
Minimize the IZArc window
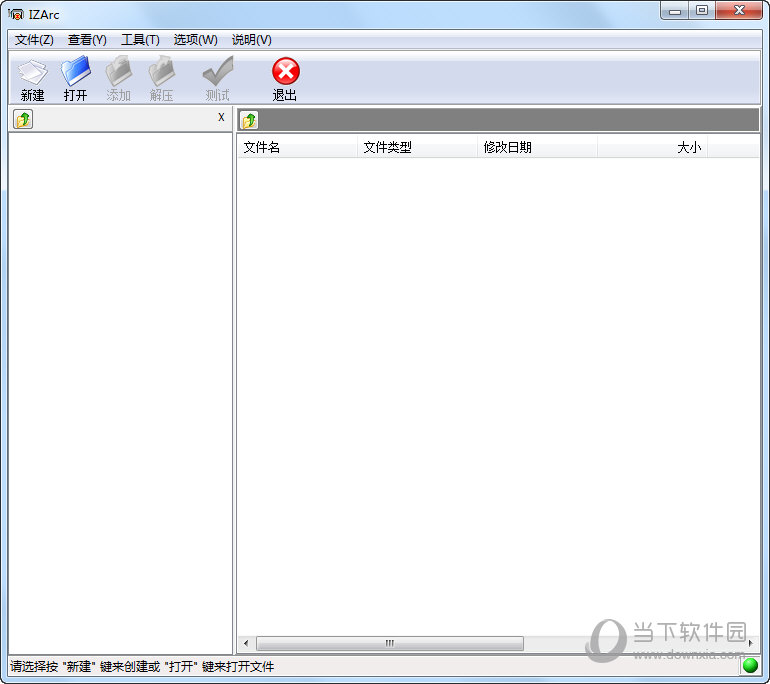click(675, 11)
